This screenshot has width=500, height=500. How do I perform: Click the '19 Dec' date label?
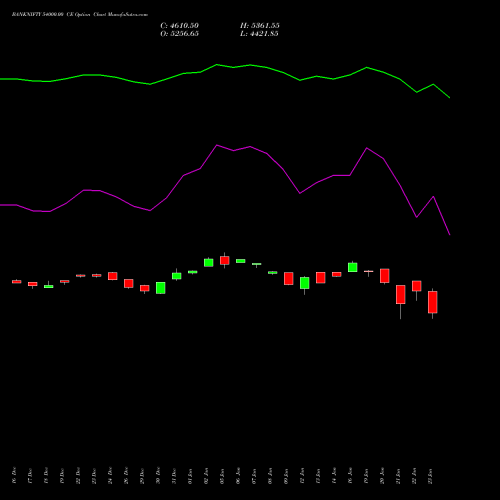62,476
